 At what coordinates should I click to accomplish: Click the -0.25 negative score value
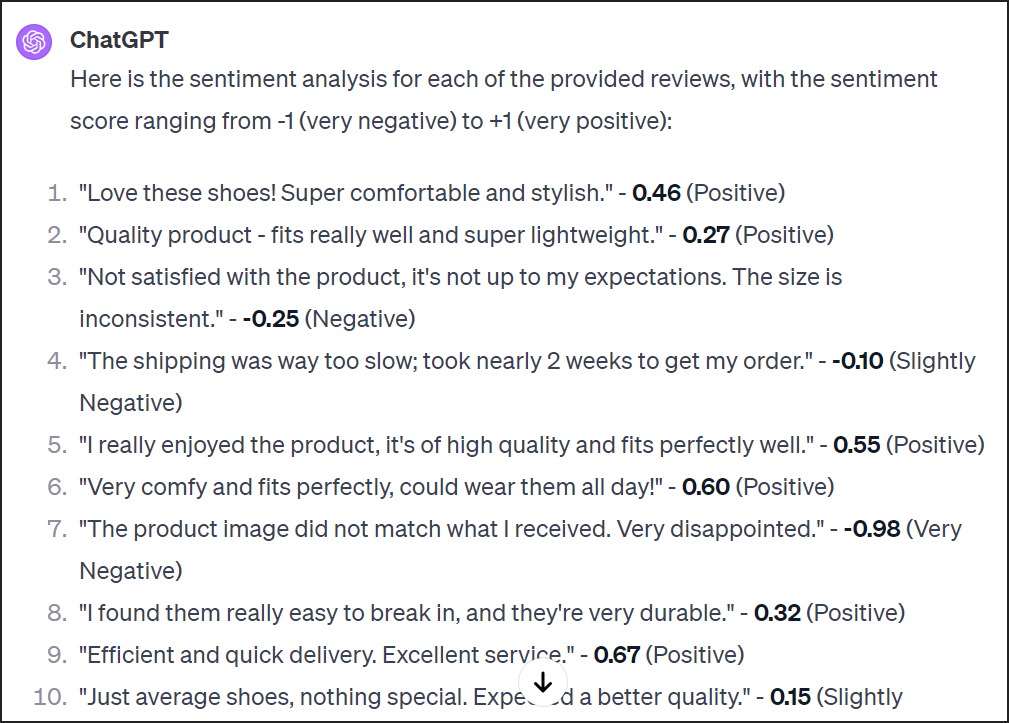(270, 319)
